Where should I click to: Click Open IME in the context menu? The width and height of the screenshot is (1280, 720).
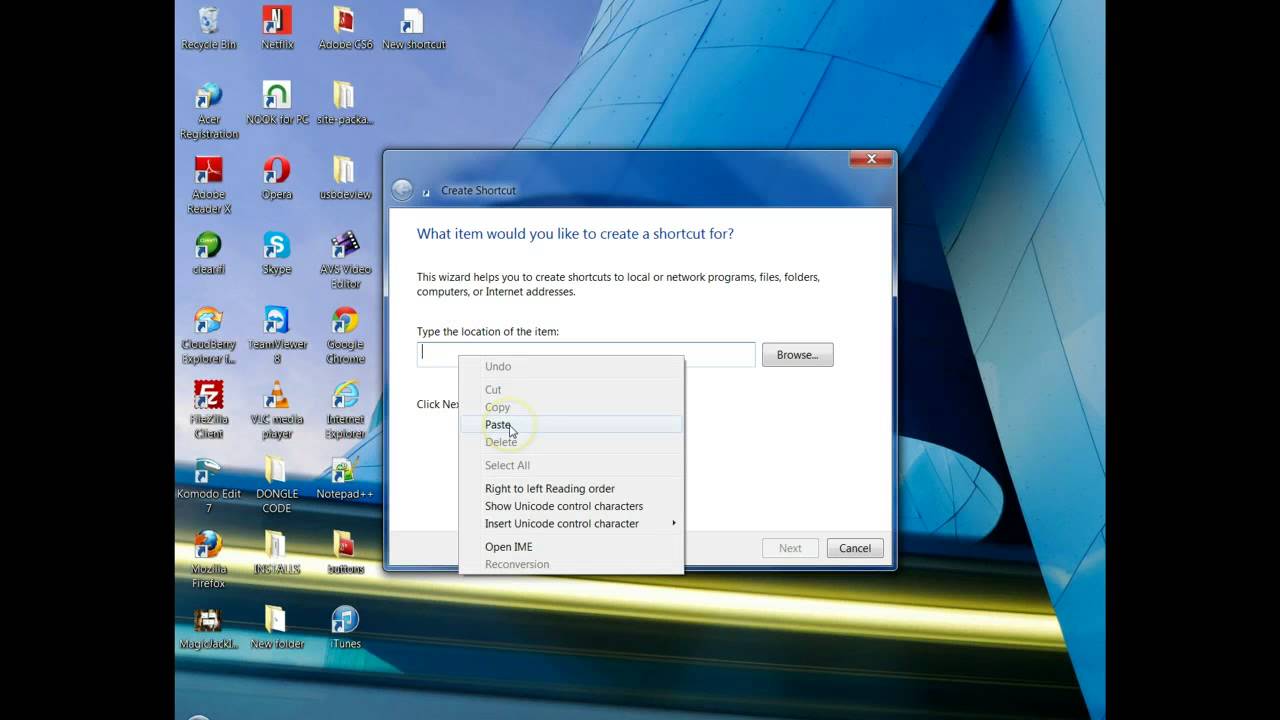[x=508, y=546]
